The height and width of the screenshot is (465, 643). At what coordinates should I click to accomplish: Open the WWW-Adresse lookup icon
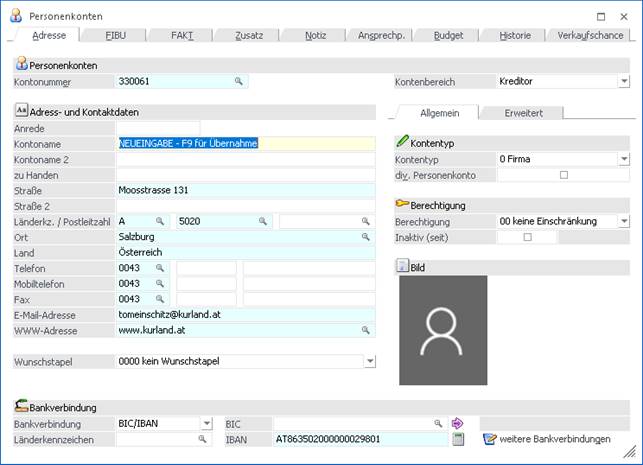click(x=365, y=330)
